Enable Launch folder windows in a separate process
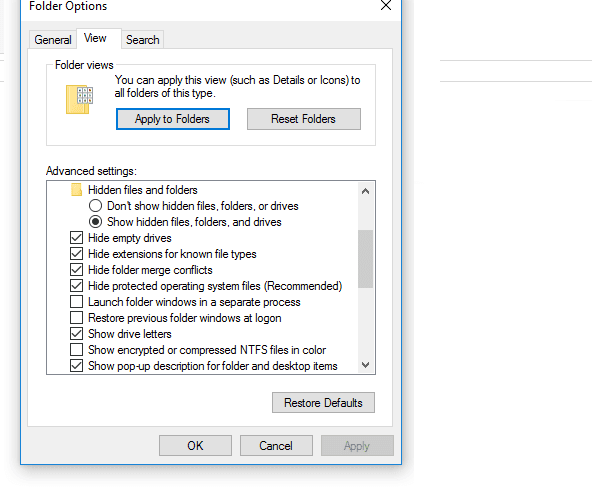Screen dimensions: 592x500 pos(76,302)
